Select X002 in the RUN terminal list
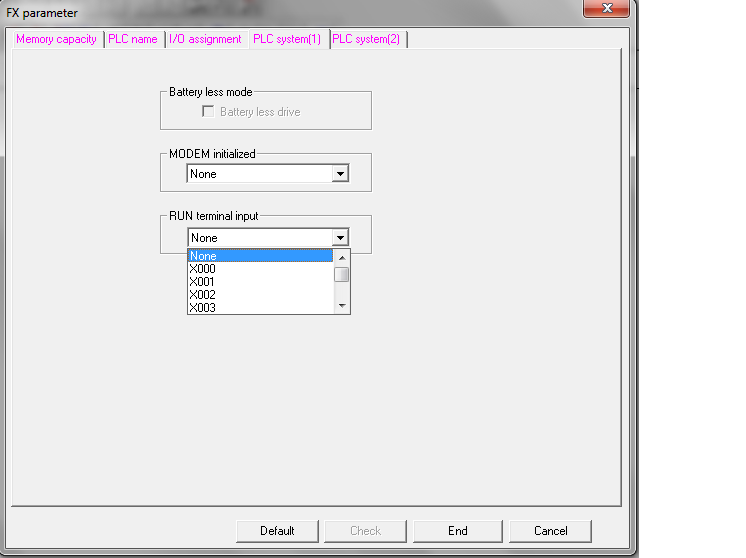 click(x=260, y=295)
